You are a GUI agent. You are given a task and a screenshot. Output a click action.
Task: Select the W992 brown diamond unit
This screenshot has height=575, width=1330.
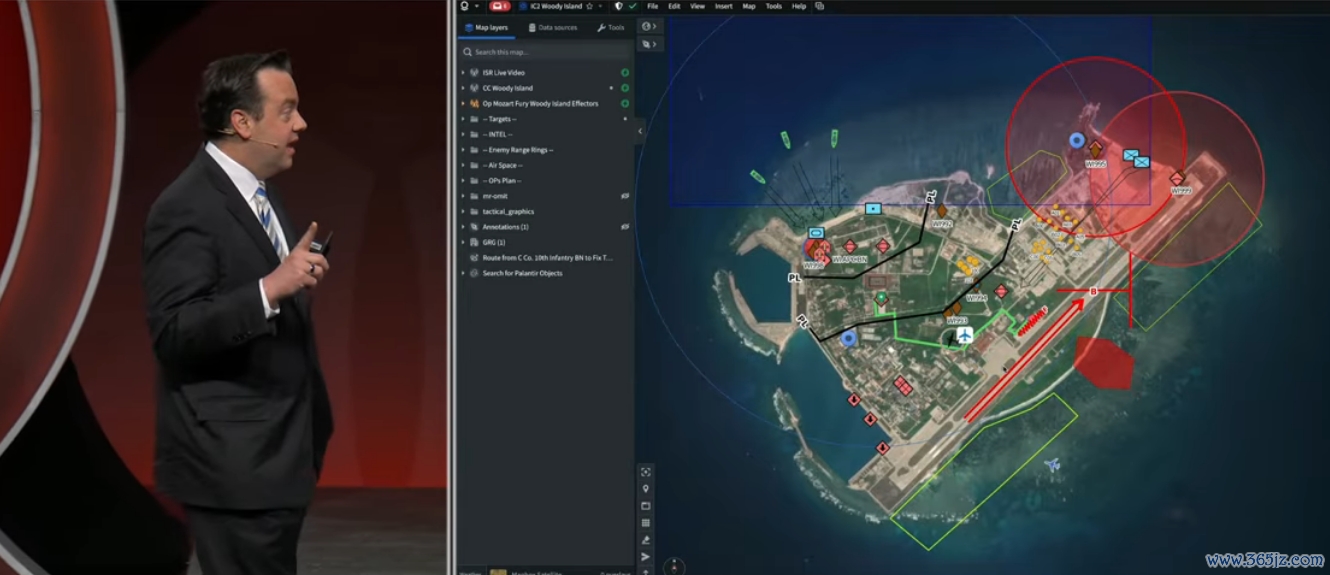pos(941,211)
